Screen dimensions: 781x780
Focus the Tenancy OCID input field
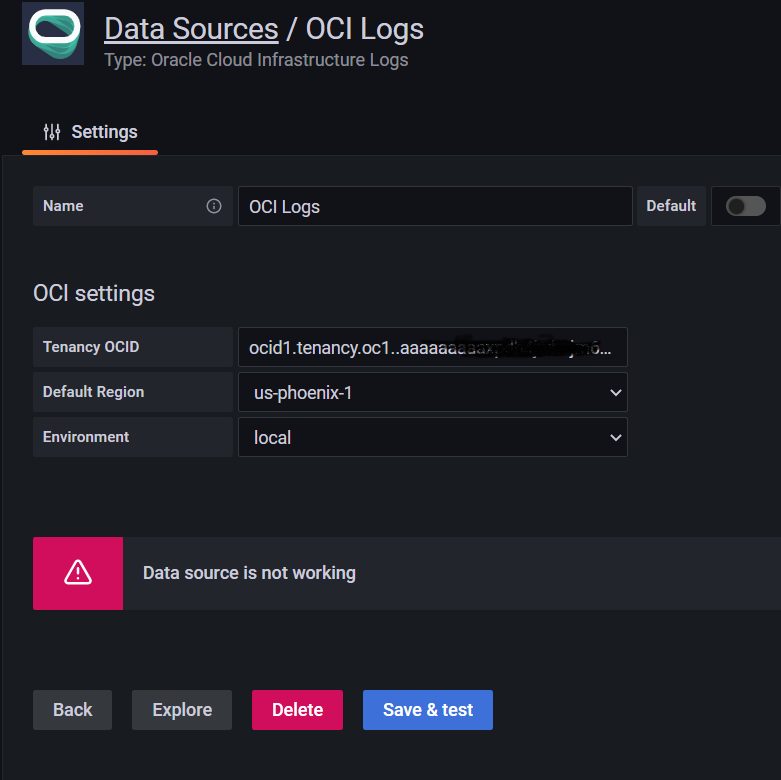tap(432, 347)
